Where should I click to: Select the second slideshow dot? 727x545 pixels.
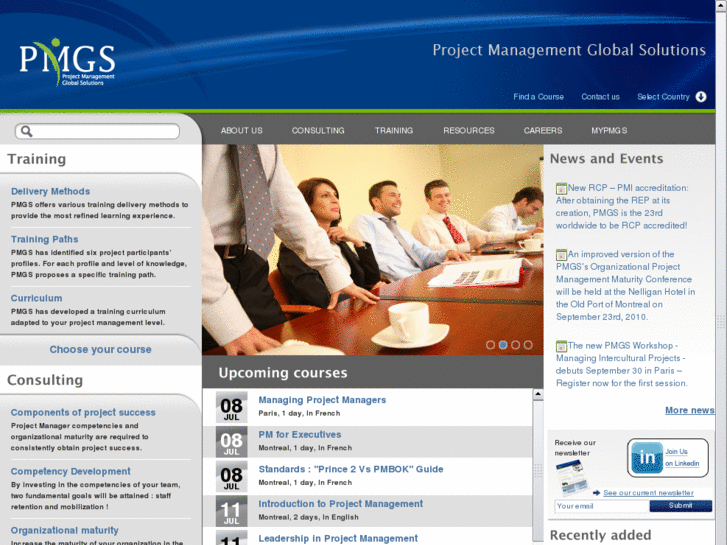coord(503,345)
